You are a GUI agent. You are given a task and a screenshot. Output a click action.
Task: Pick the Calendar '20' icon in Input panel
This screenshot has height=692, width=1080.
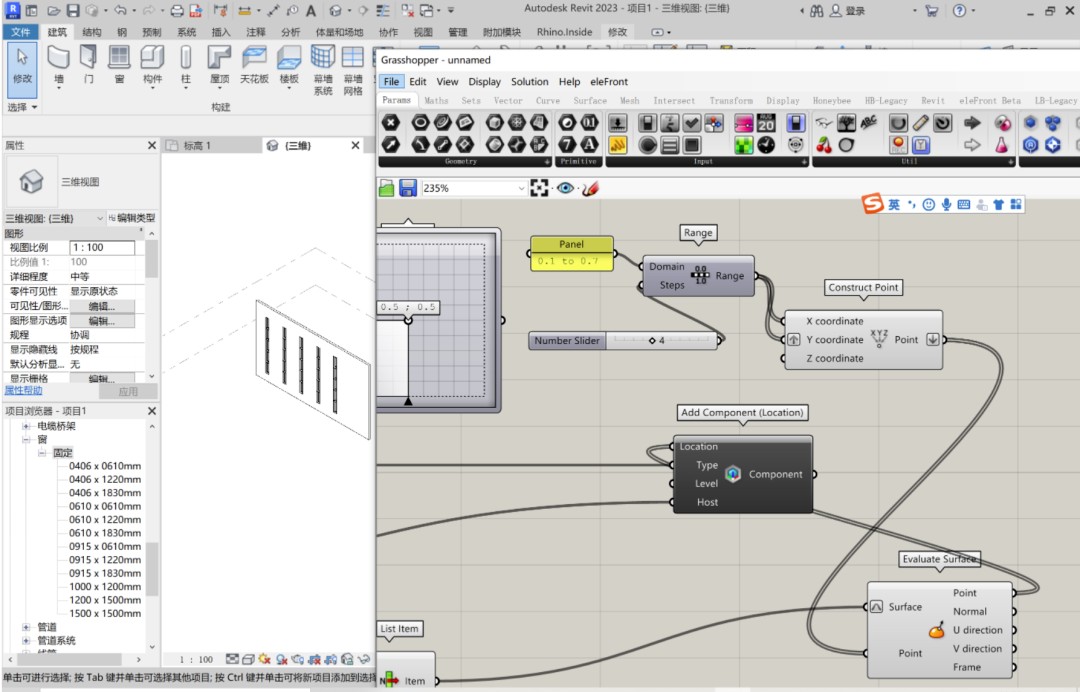(766, 123)
